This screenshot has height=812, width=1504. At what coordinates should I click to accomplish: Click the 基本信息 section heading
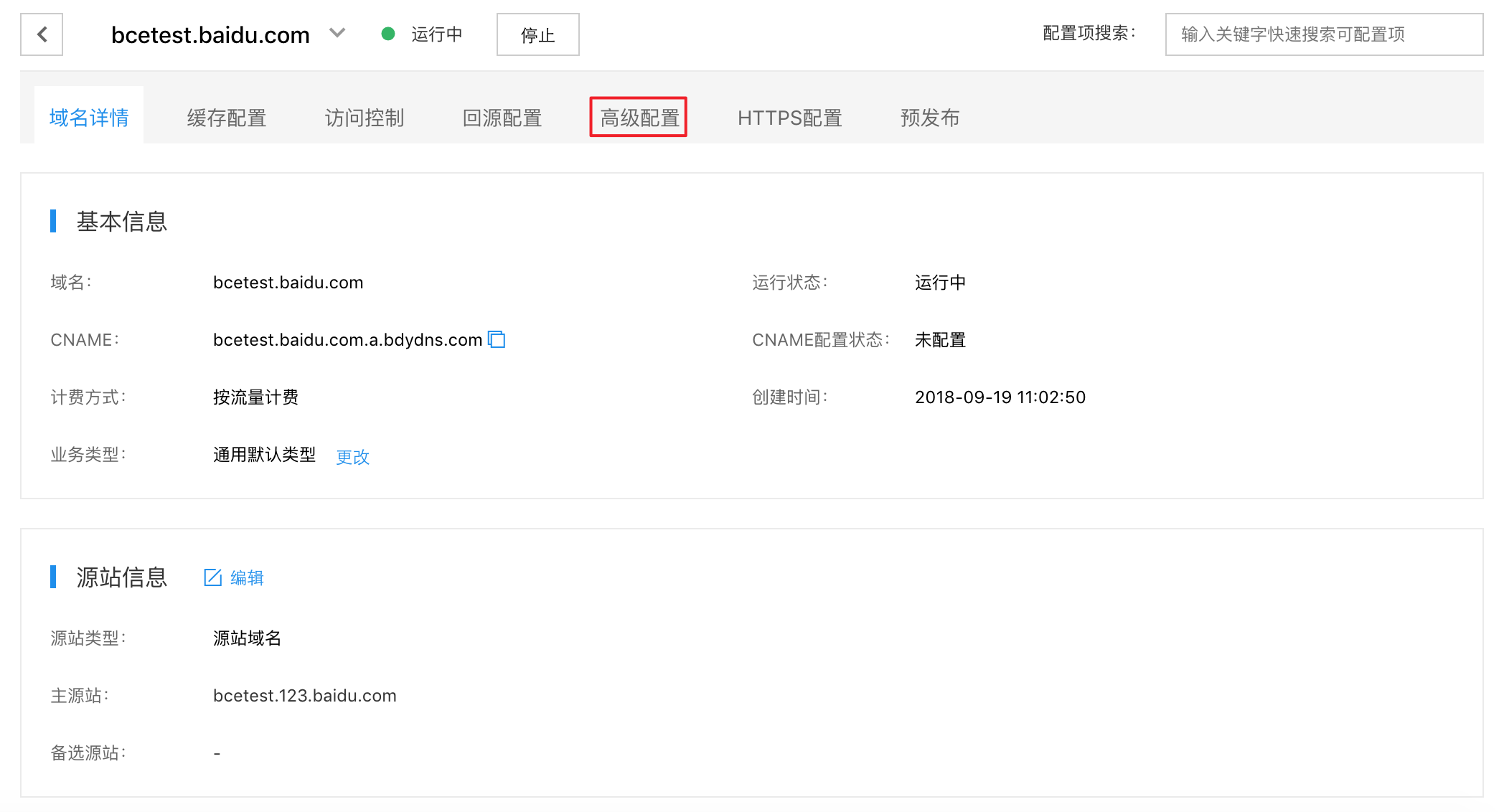point(122,221)
